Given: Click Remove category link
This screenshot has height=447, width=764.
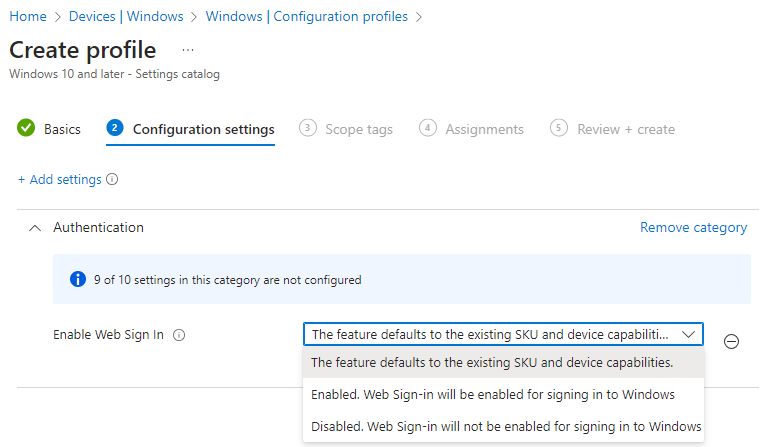Looking at the screenshot, I should tap(693, 228).
